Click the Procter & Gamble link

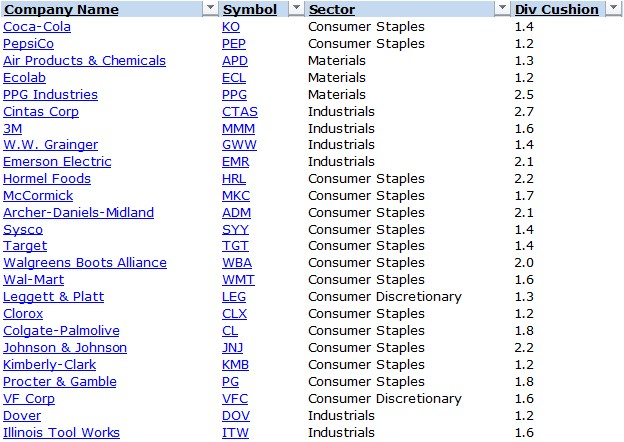pyautogui.click(x=60, y=381)
